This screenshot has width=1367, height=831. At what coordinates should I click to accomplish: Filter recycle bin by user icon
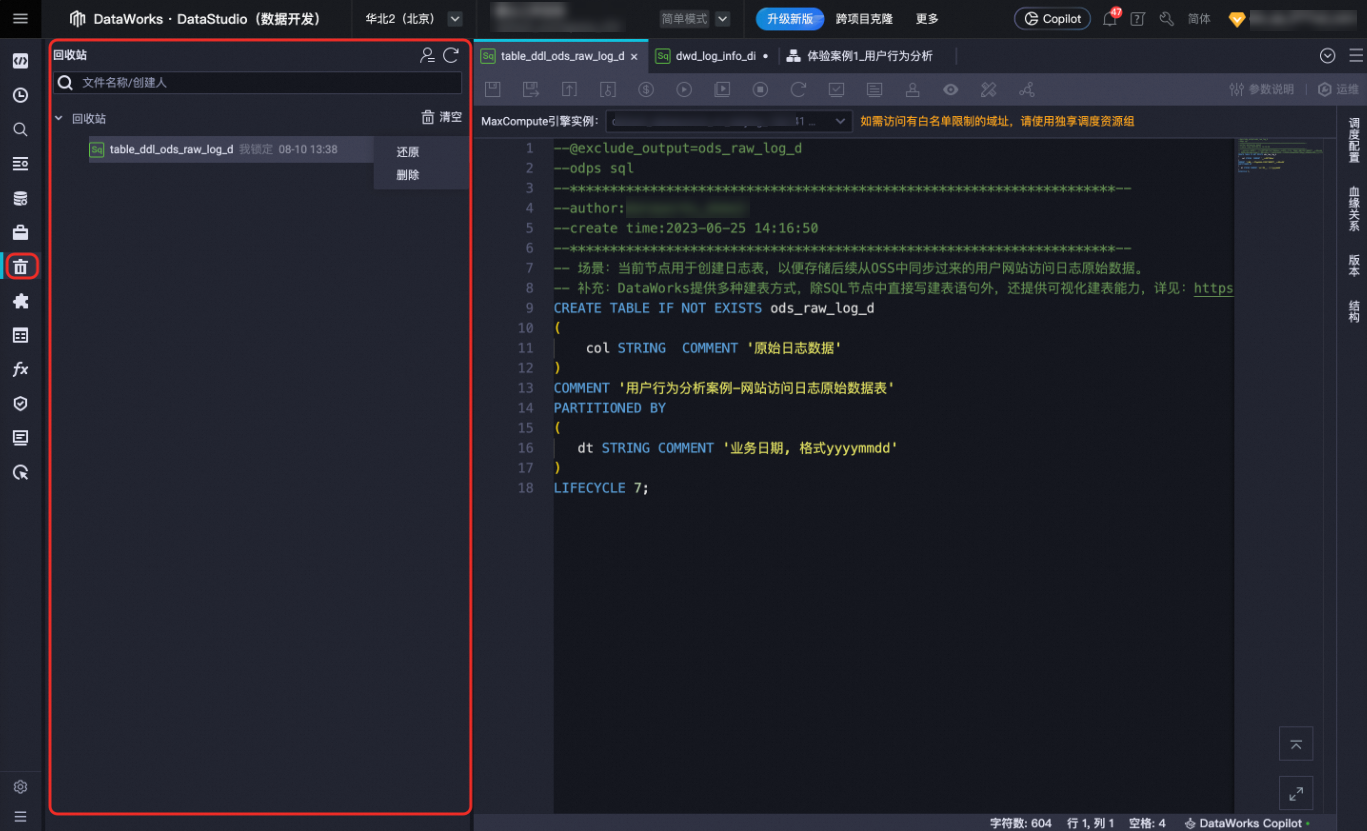[x=427, y=55]
